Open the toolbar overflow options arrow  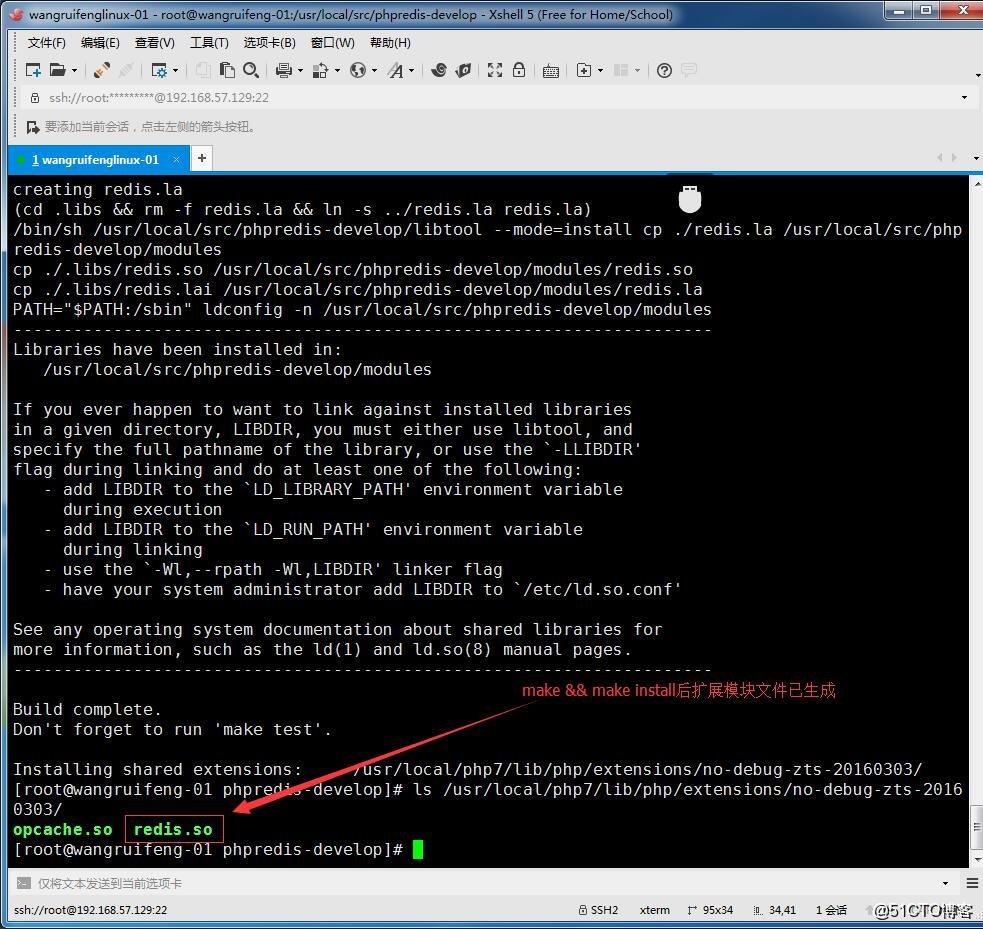click(x=978, y=75)
